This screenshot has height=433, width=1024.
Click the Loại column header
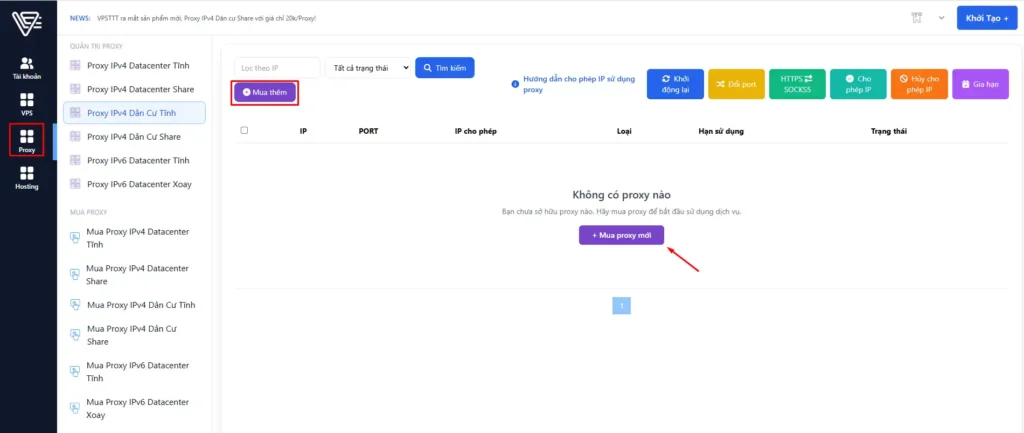624,131
